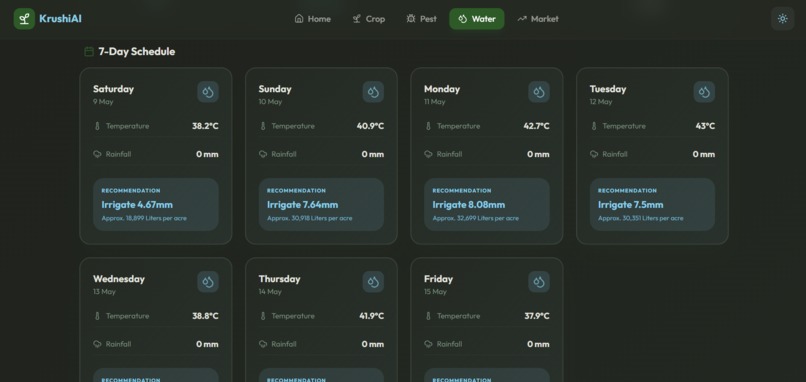
Task: Go to the Home tab
Action: point(313,19)
